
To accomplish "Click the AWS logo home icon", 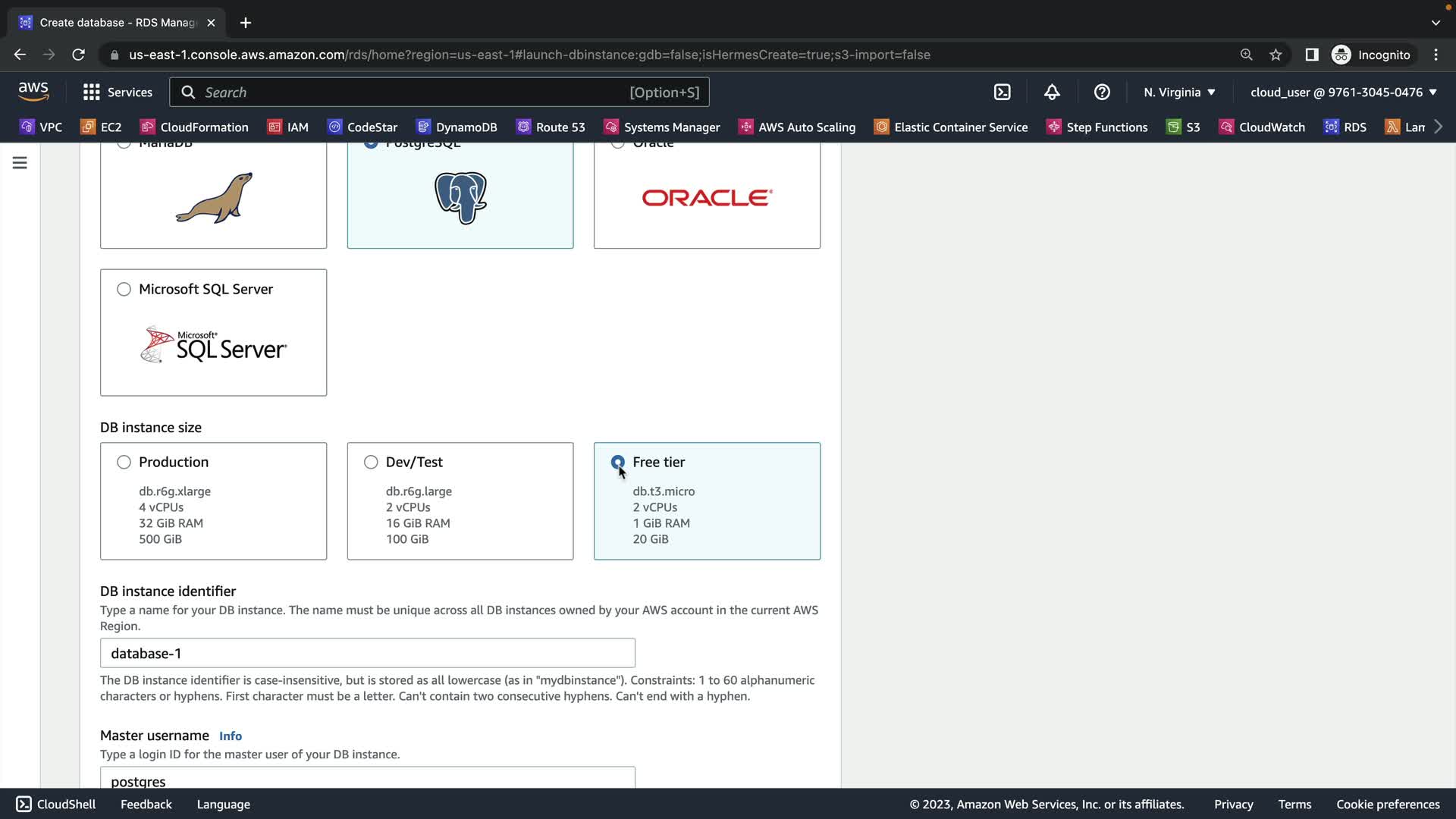I will pyautogui.click(x=33, y=92).
